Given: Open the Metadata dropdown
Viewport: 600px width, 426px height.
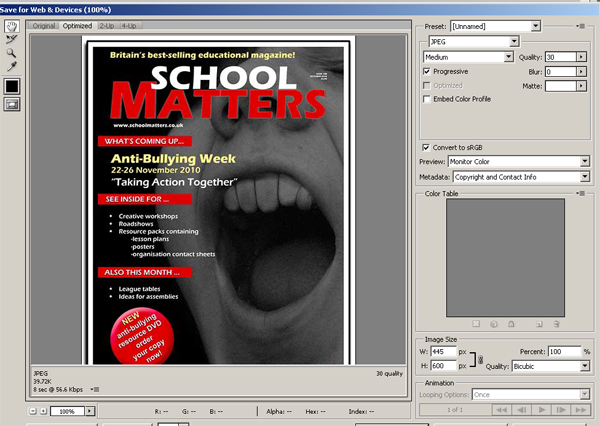Looking at the screenshot, I should click(585, 177).
